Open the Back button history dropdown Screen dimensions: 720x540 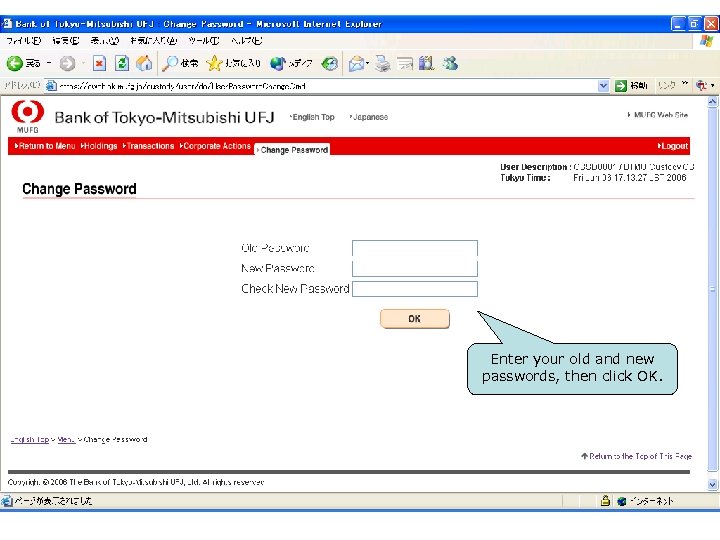(49, 63)
